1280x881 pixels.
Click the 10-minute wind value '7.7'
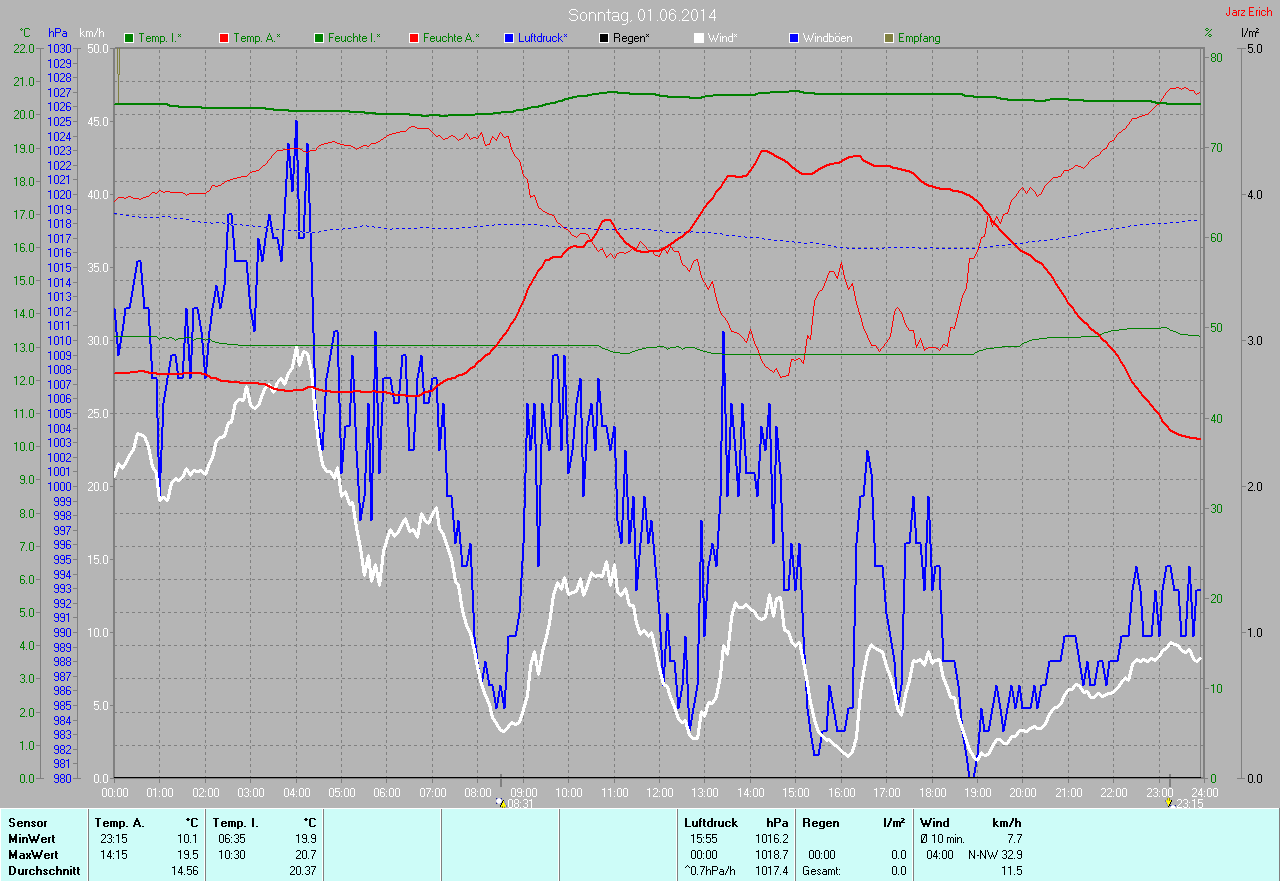click(1014, 839)
